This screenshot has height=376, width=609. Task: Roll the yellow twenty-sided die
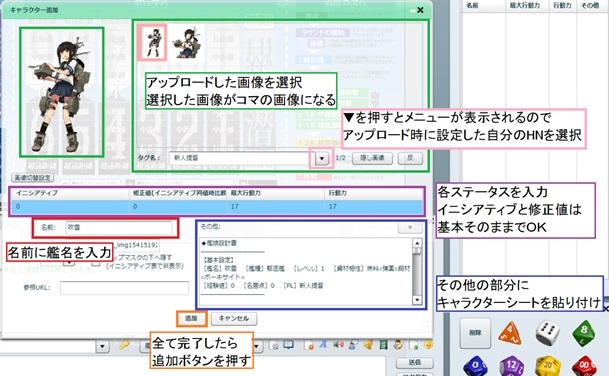548,366
